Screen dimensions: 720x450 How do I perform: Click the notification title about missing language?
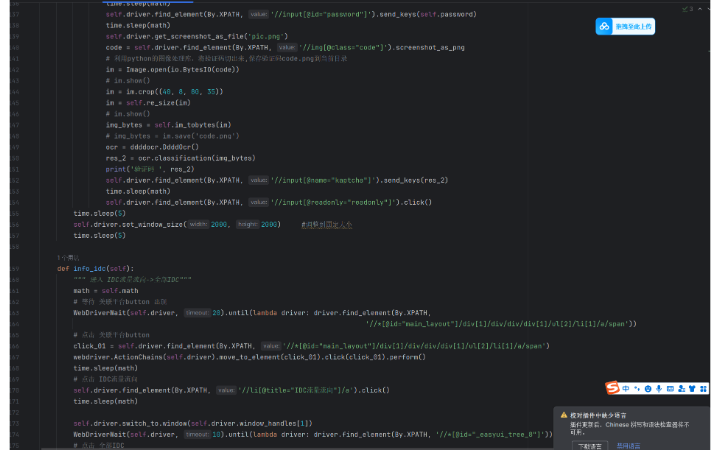tap(598, 415)
